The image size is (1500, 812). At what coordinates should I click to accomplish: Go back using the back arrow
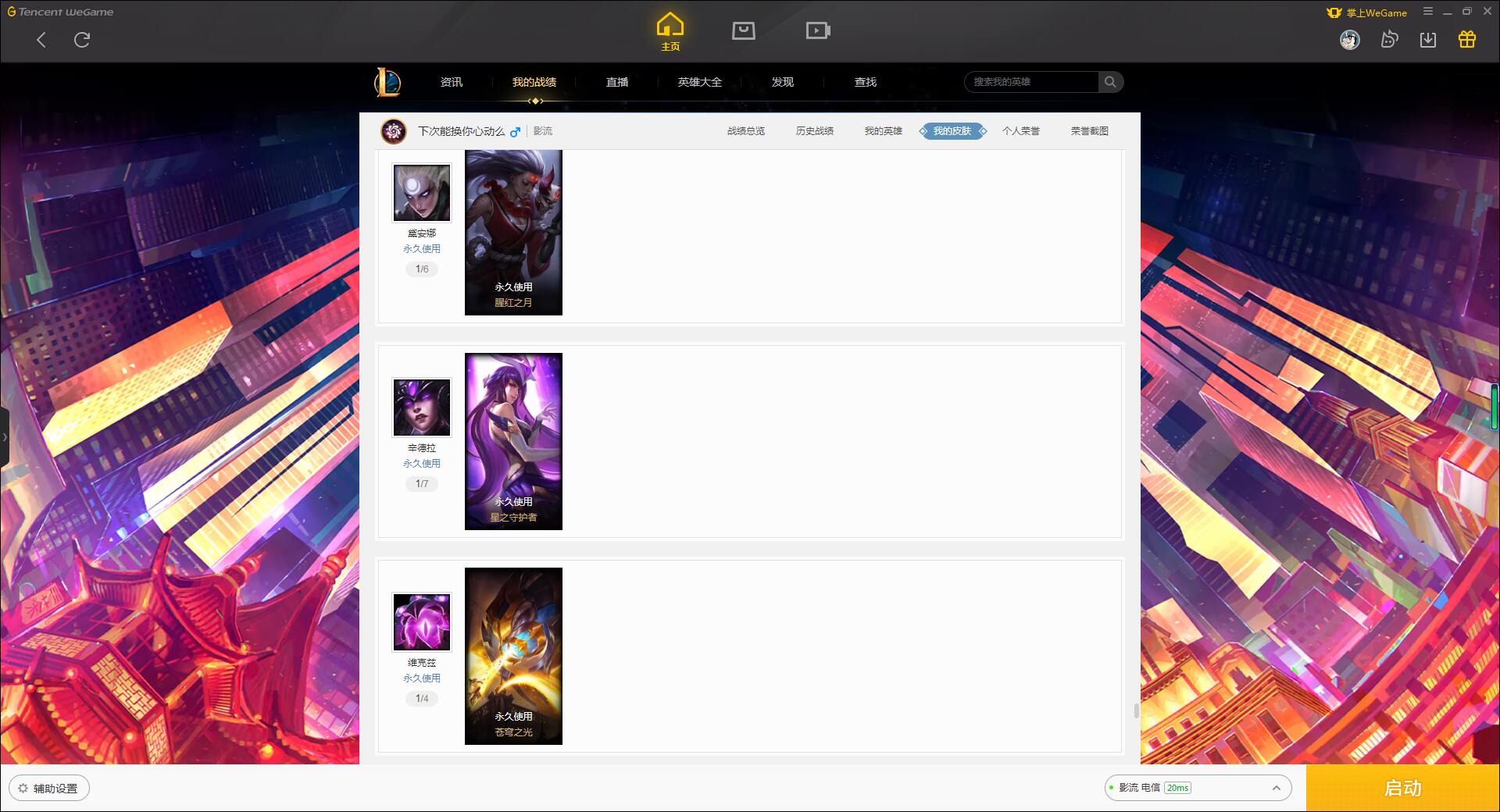tap(41, 40)
